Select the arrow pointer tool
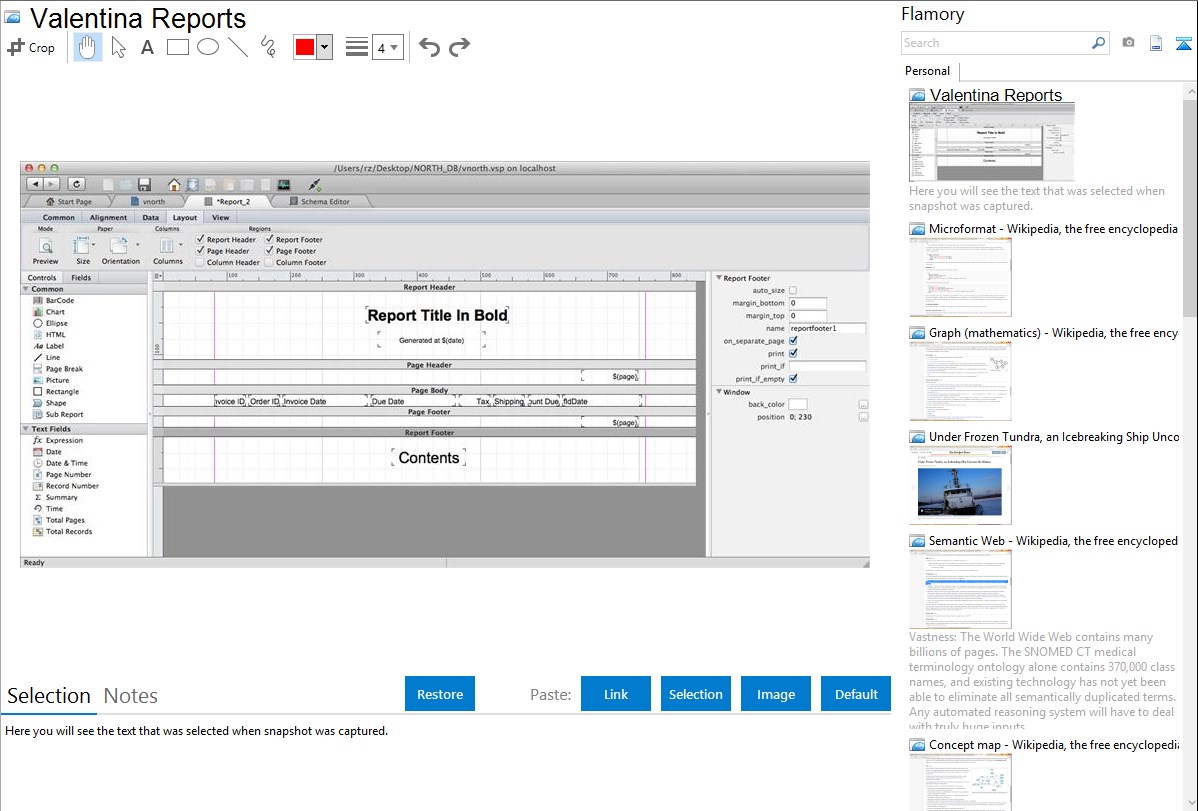Image resolution: width=1198 pixels, height=811 pixels. click(118, 47)
